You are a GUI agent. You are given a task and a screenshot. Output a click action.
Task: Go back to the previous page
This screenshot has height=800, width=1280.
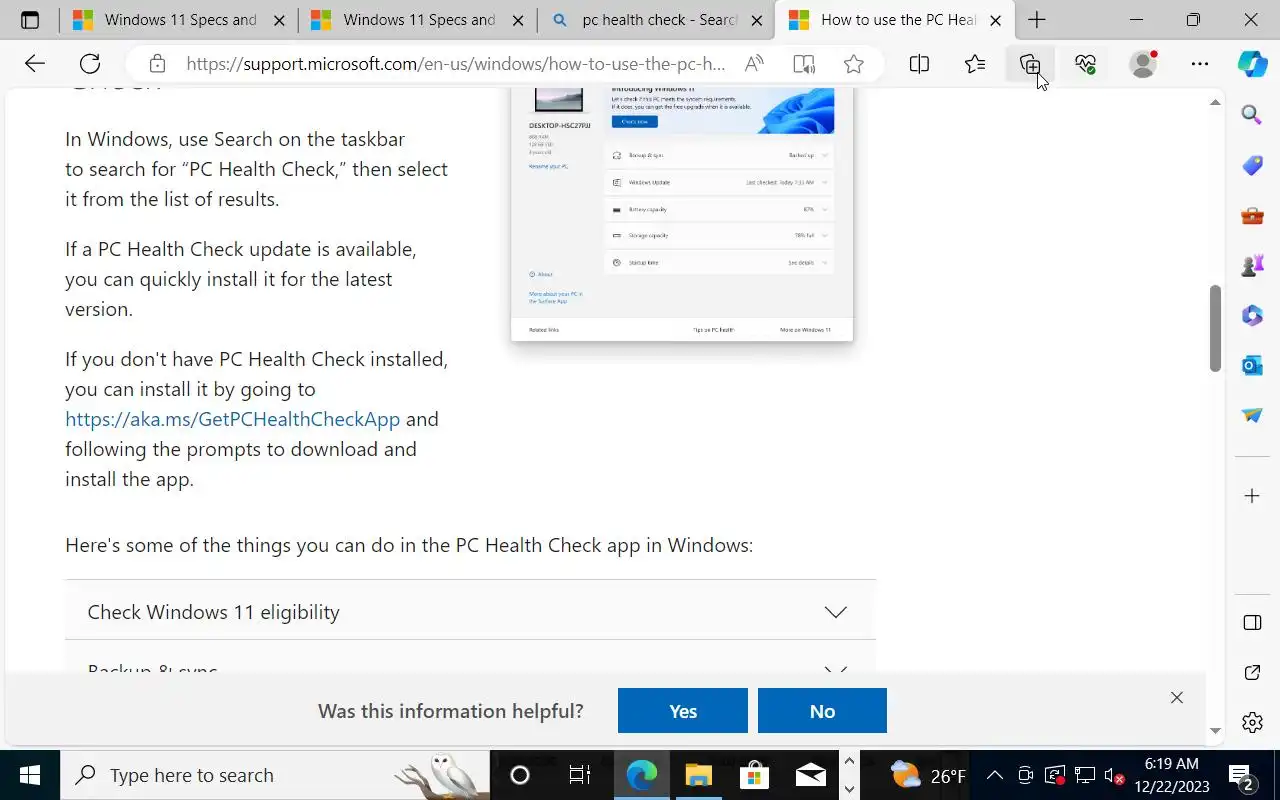point(35,64)
